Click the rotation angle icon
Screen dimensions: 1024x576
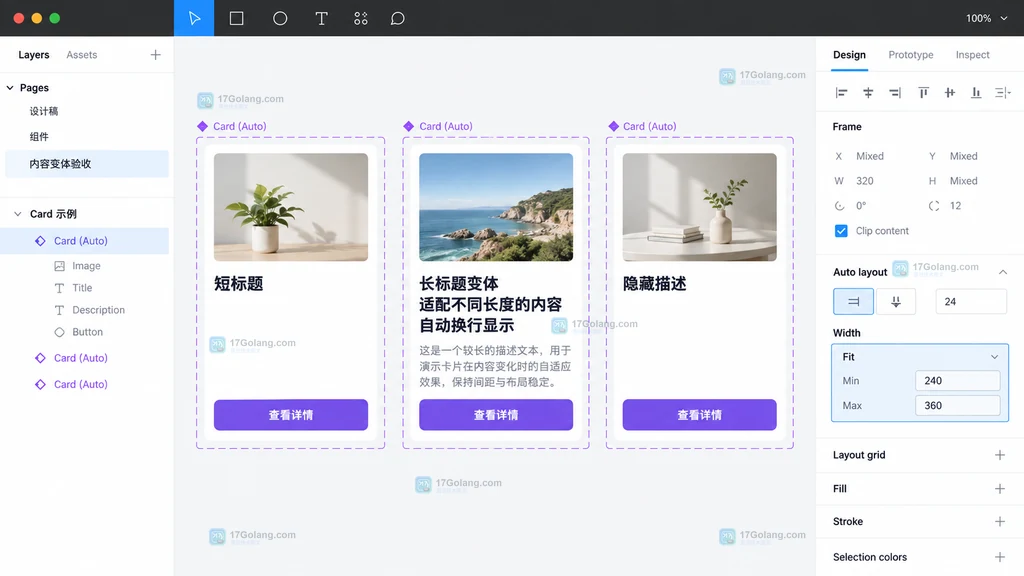point(839,206)
